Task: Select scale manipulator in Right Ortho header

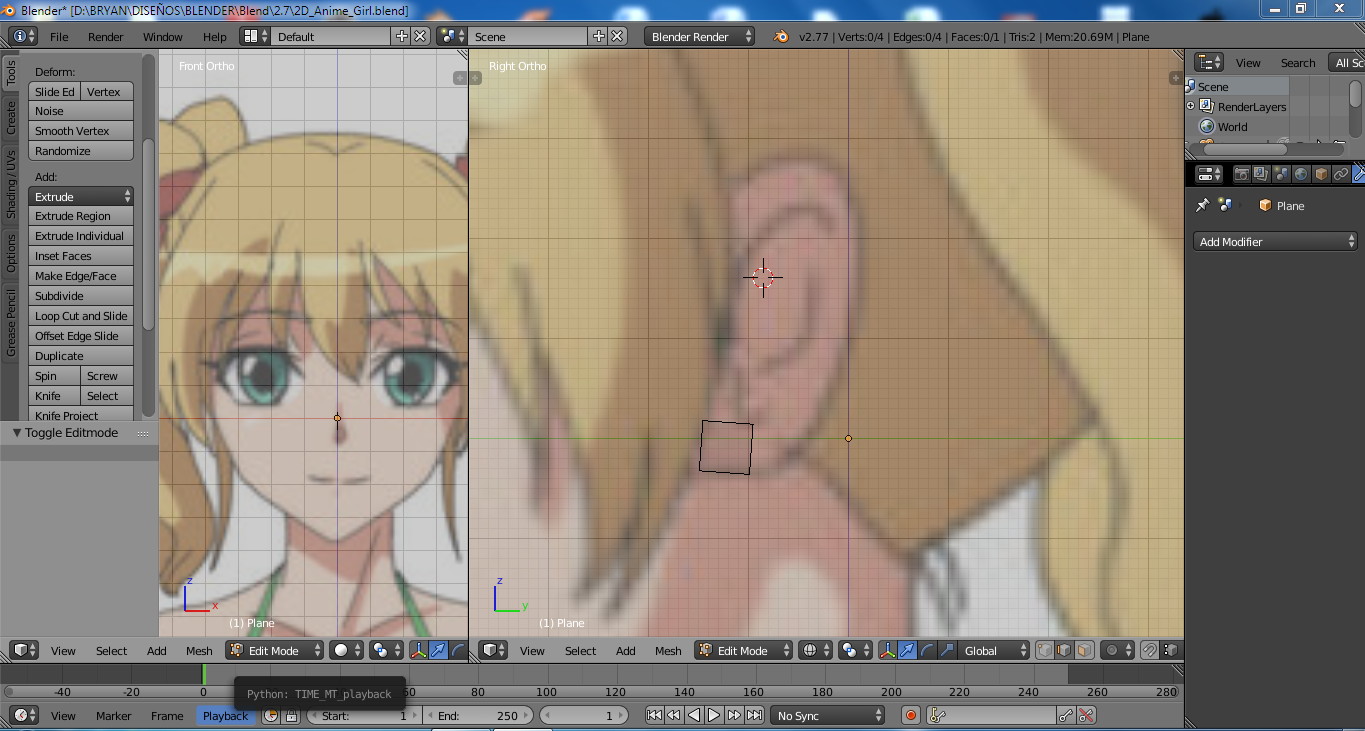Action: [x=946, y=650]
